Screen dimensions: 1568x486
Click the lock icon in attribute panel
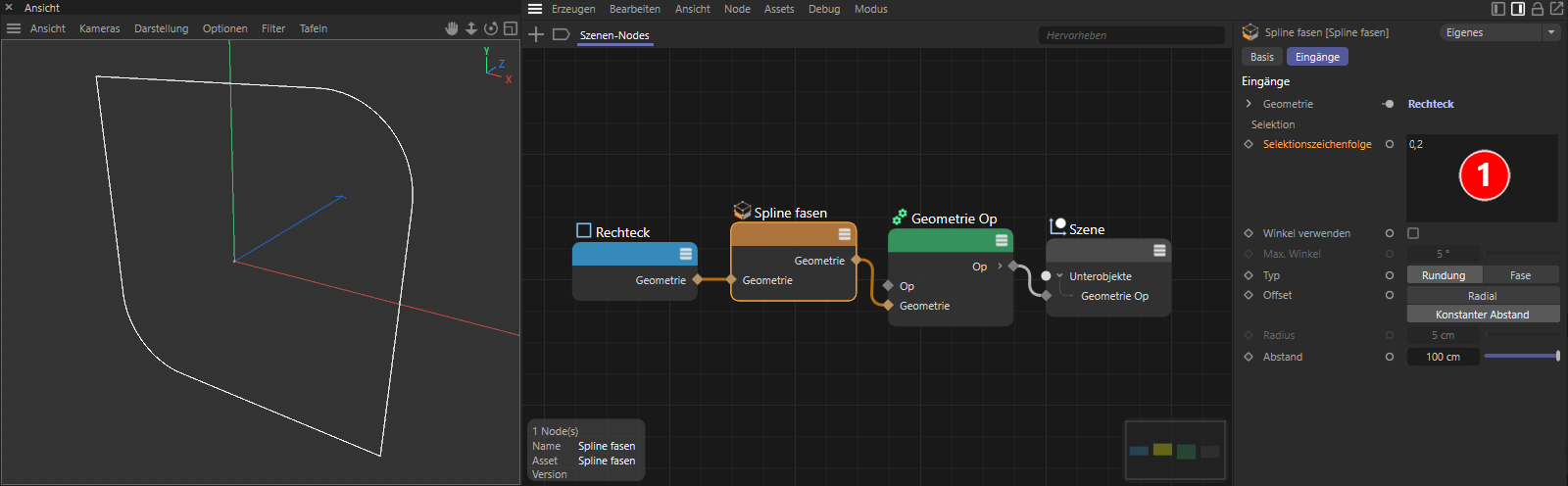point(1537,9)
